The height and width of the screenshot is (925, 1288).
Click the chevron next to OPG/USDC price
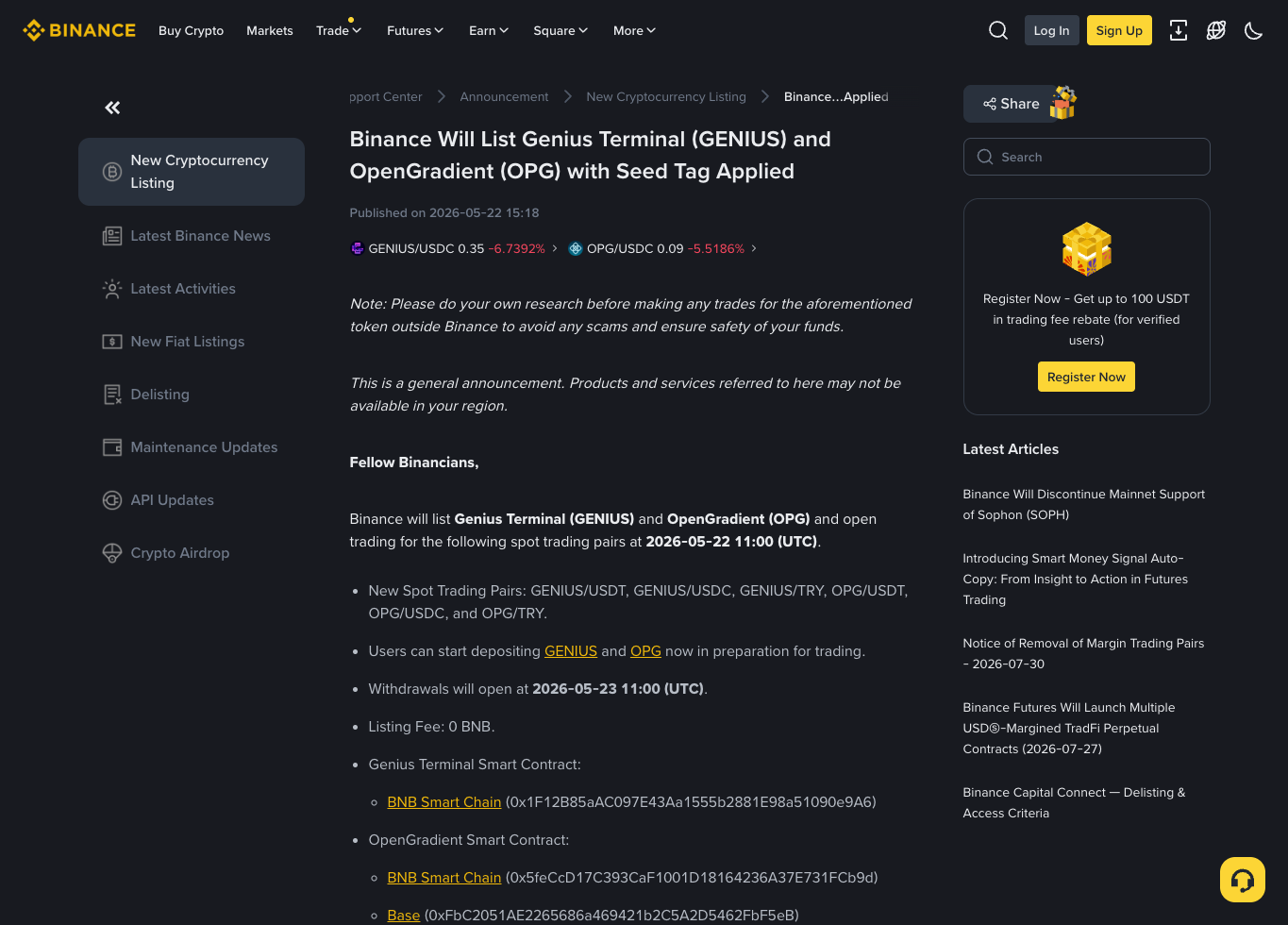(754, 248)
